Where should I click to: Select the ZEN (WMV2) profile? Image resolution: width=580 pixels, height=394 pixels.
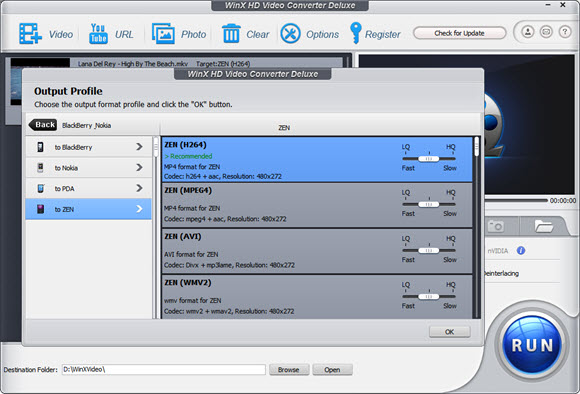click(x=317, y=297)
